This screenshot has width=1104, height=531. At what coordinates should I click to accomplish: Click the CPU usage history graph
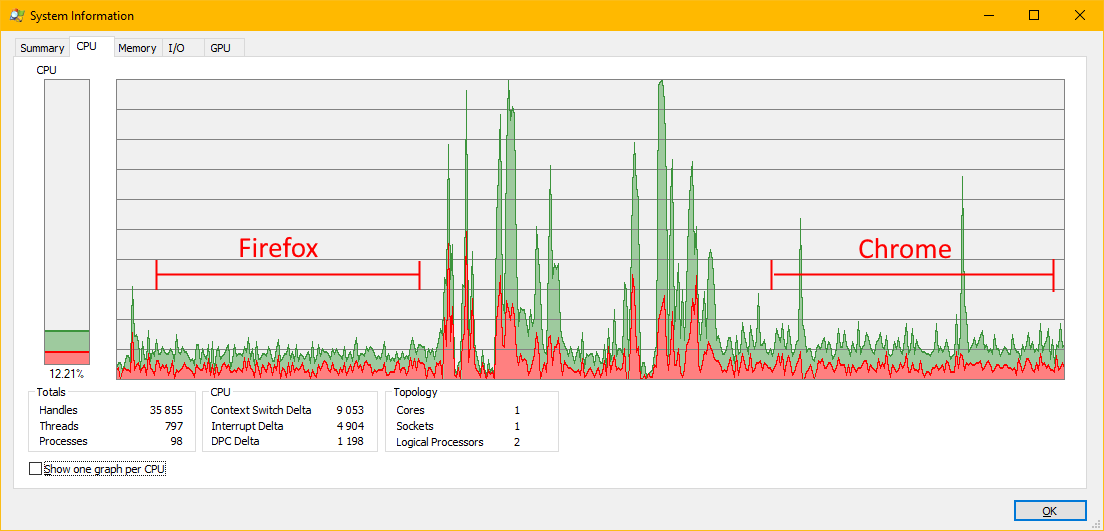[x=590, y=230]
